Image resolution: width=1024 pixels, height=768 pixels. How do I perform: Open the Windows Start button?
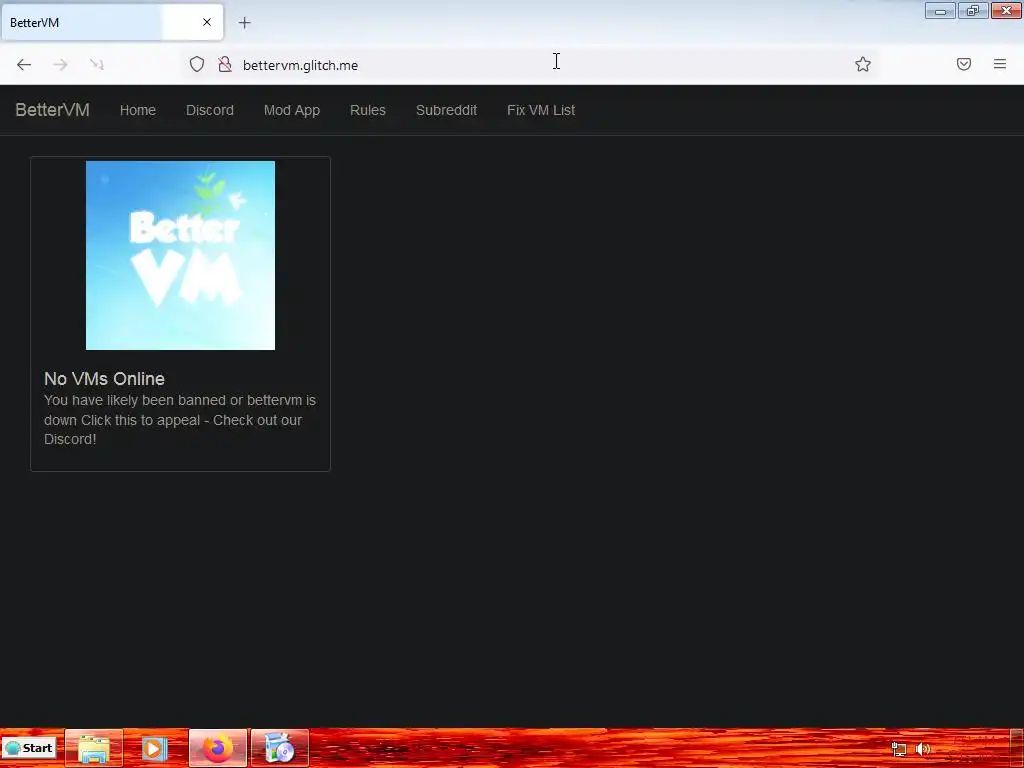[x=29, y=748]
